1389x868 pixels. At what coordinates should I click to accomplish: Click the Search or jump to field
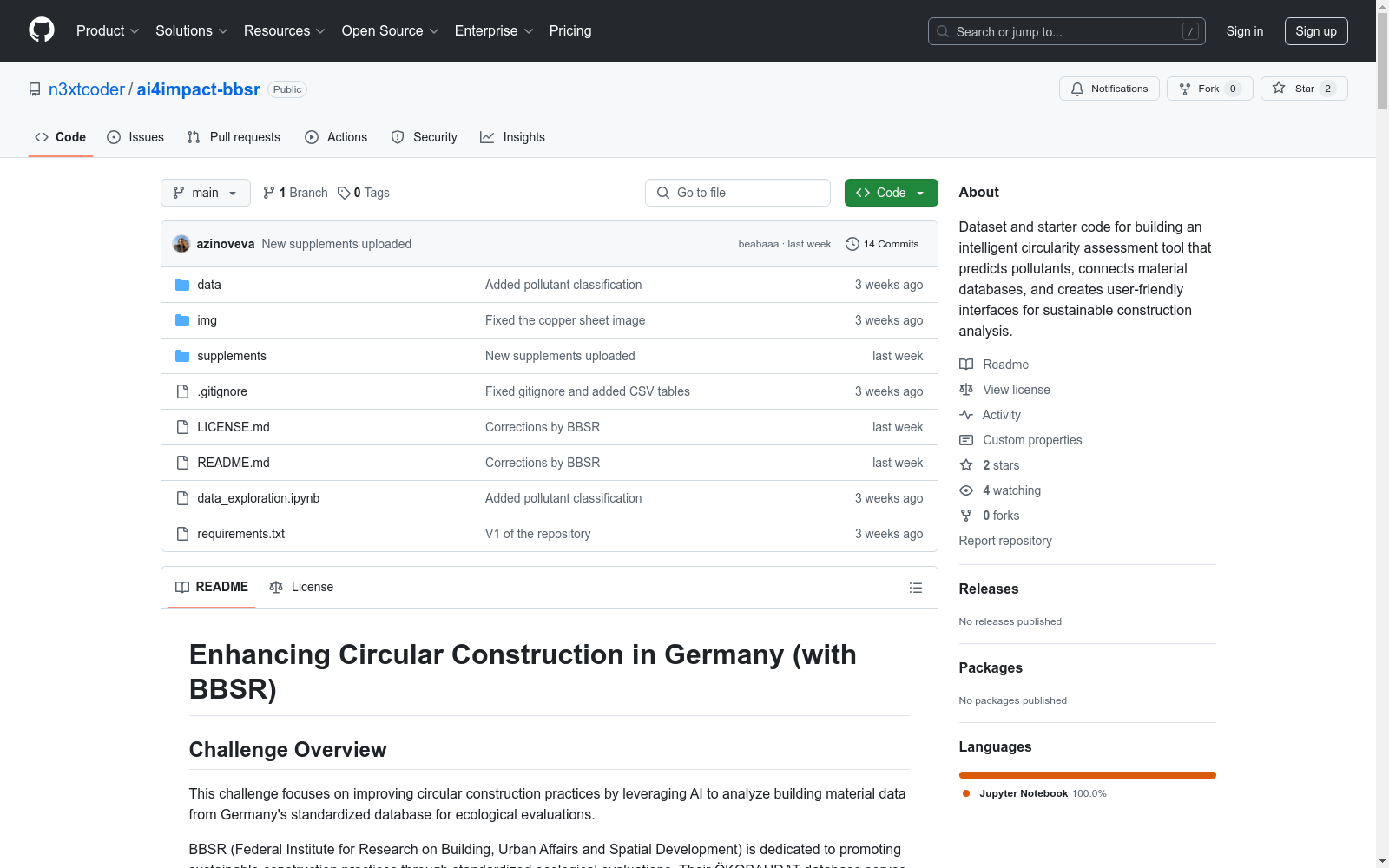coord(1067,31)
